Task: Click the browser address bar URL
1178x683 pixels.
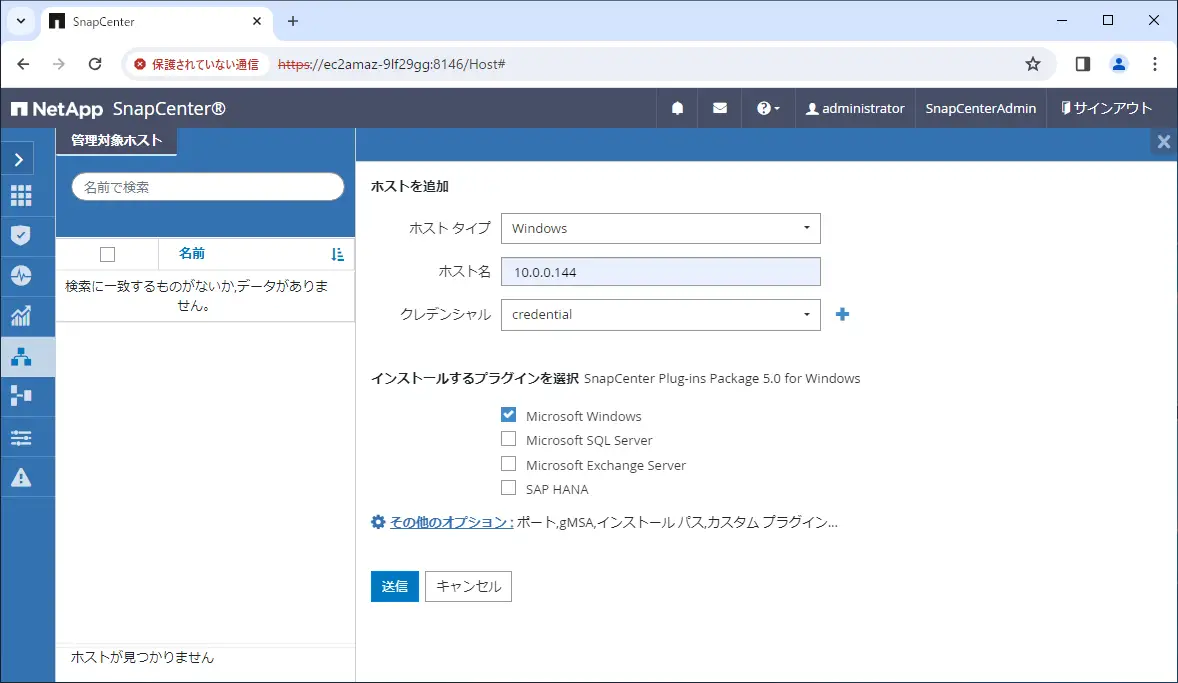Action: point(391,65)
